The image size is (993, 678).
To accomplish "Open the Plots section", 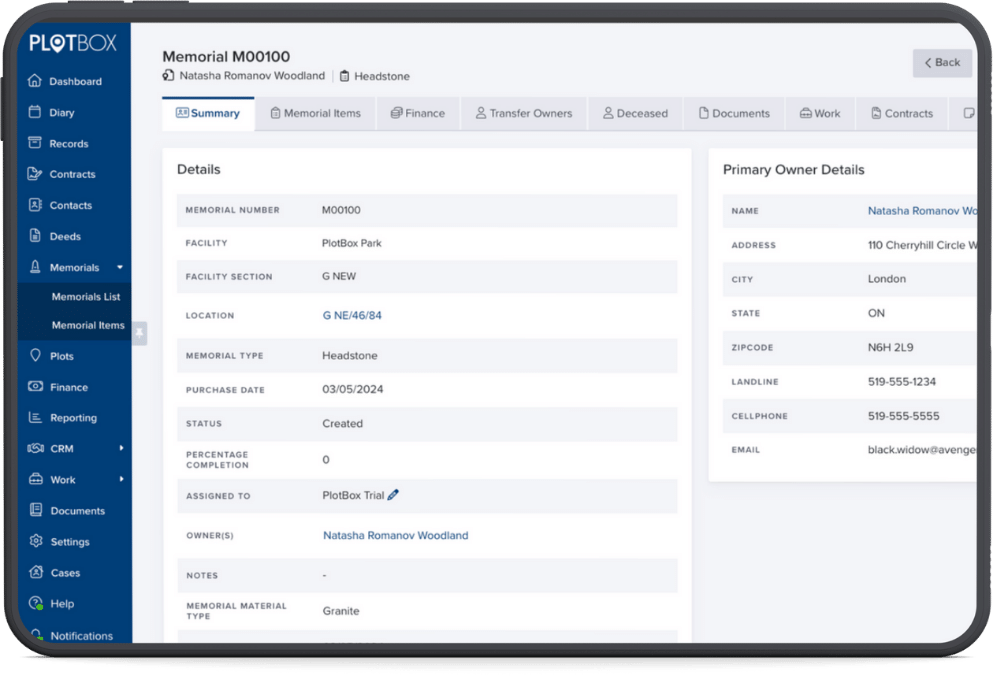I will coord(62,356).
